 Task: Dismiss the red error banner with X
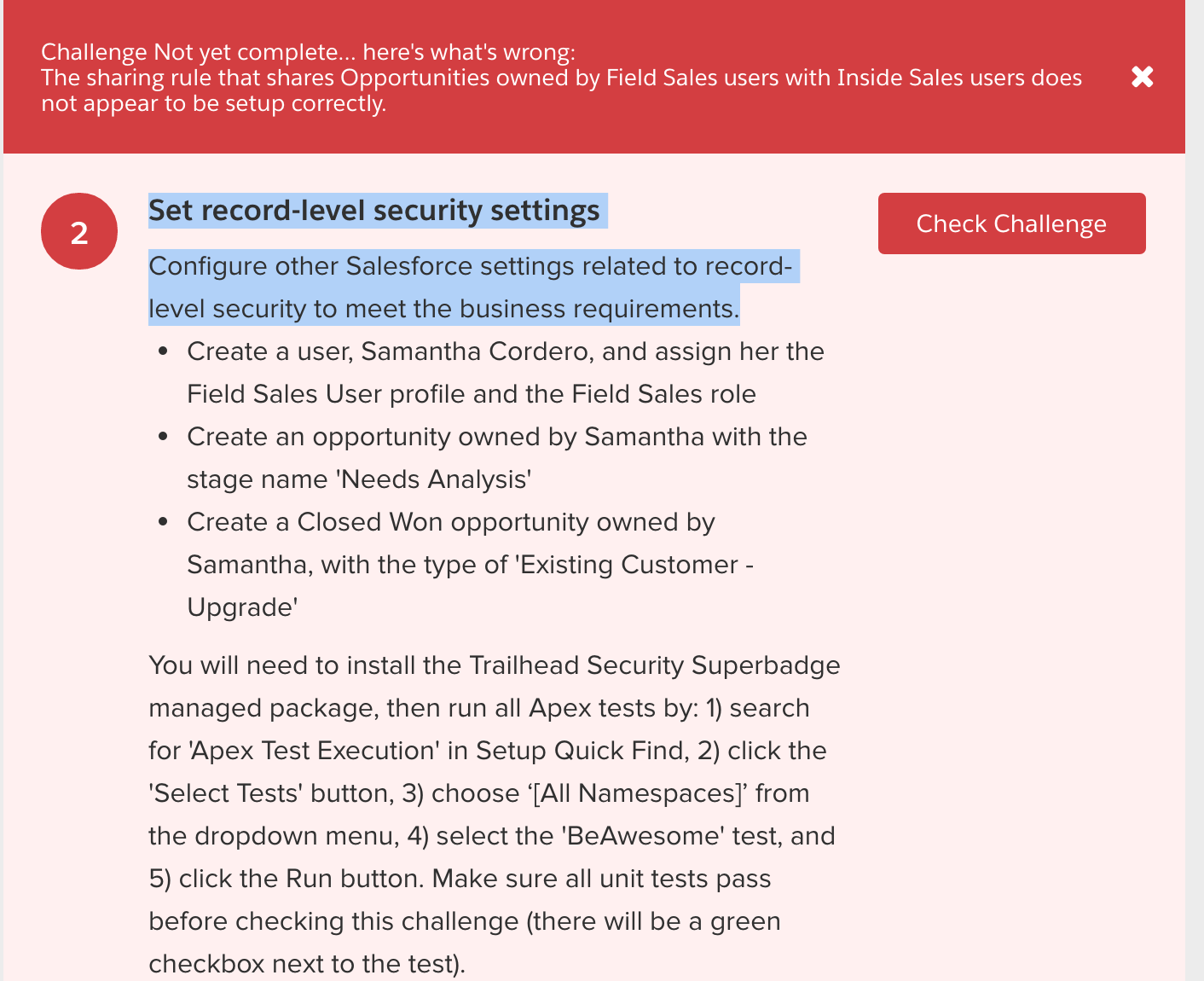[x=1142, y=78]
